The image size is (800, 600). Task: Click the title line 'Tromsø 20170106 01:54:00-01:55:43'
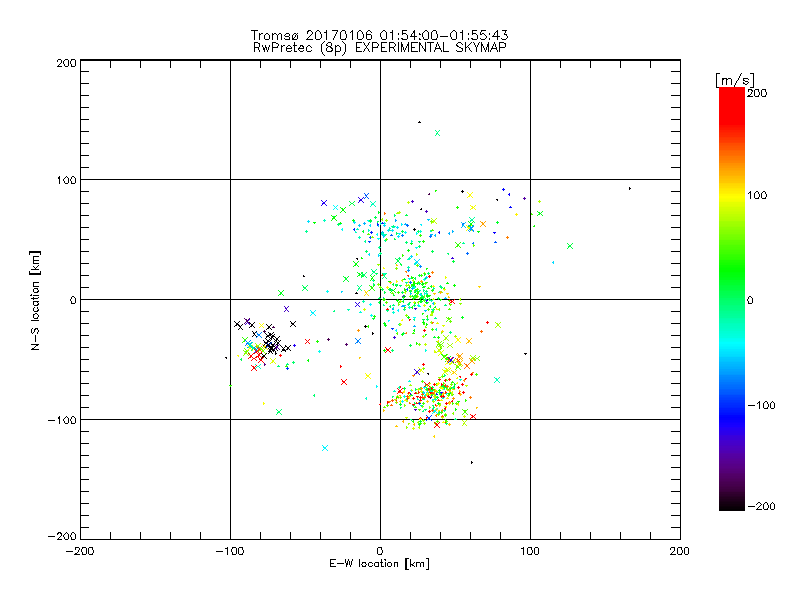[x=379, y=35]
